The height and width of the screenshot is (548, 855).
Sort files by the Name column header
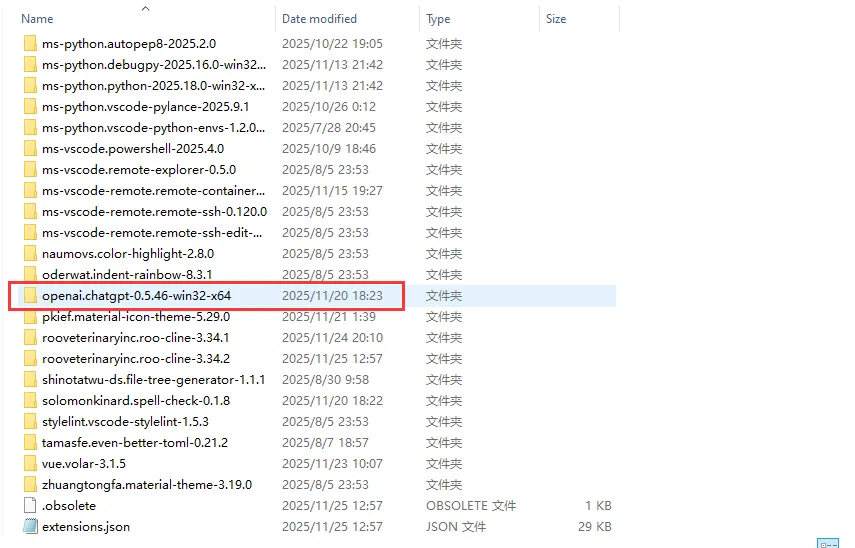pos(37,19)
